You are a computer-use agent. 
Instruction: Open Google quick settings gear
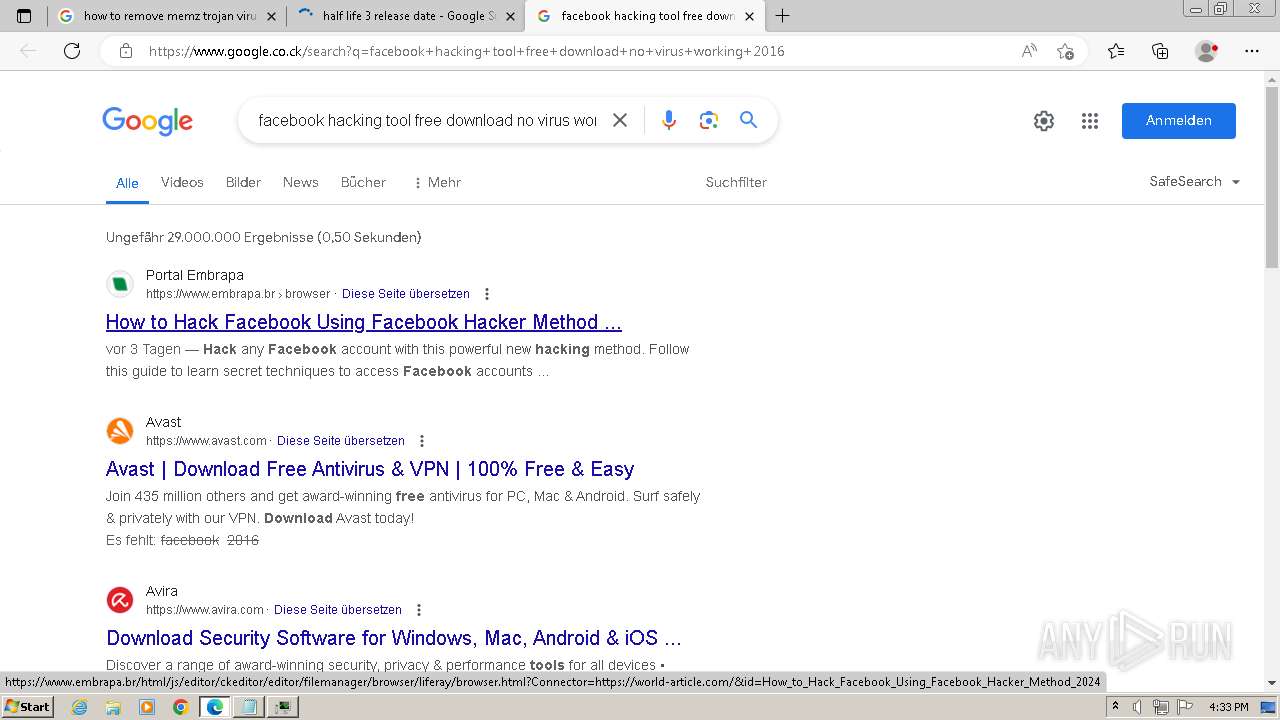pyautogui.click(x=1044, y=121)
